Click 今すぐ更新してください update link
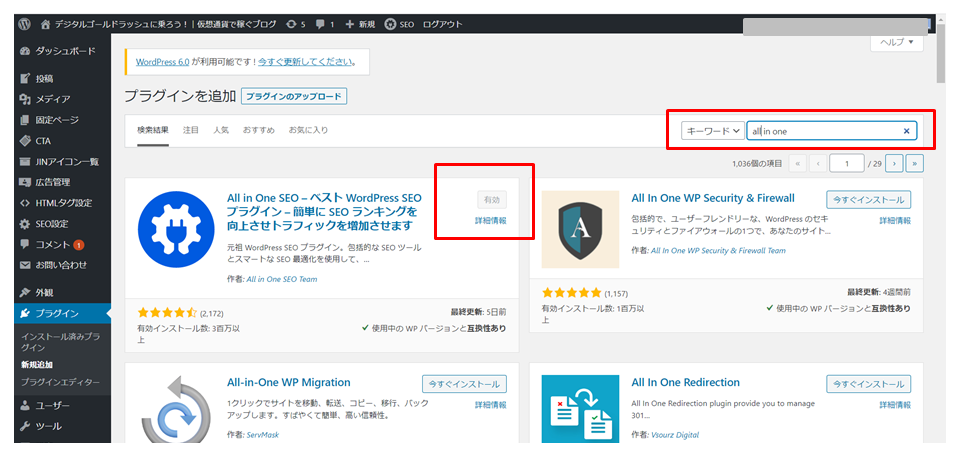The height and width of the screenshot is (456, 960). pyautogui.click(x=305, y=62)
